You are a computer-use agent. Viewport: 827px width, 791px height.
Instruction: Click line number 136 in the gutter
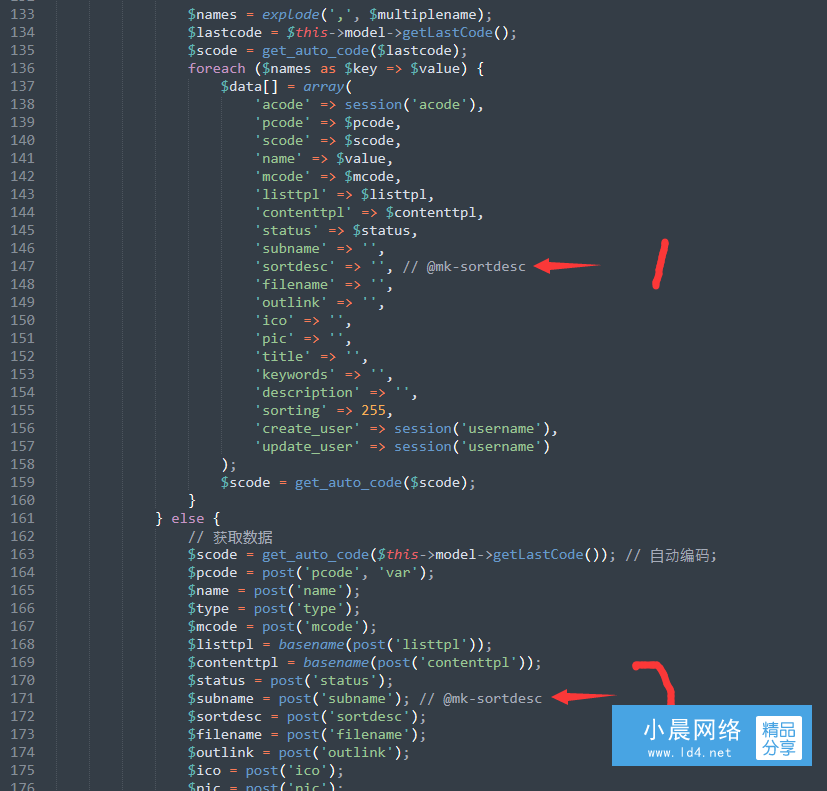point(22,69)
